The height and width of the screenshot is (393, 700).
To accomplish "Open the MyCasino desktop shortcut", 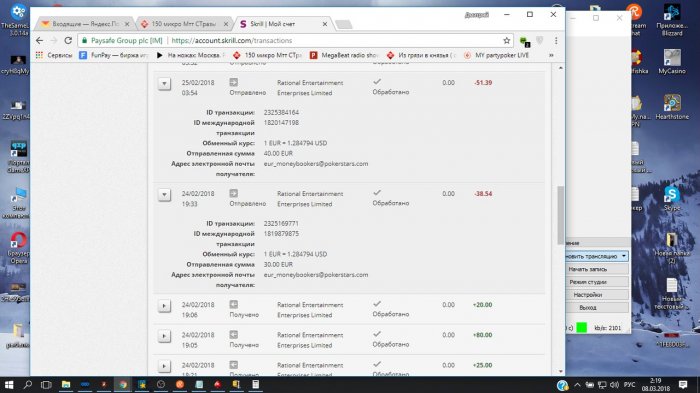I will tap(672, 62).
